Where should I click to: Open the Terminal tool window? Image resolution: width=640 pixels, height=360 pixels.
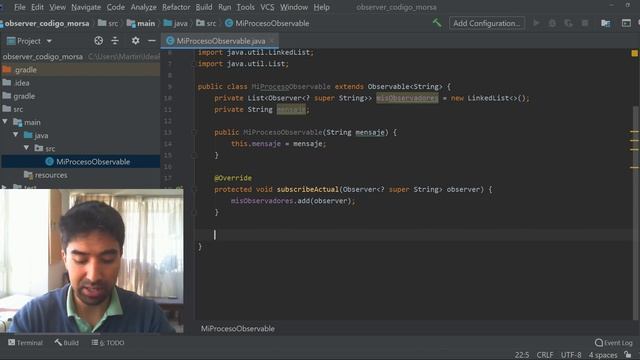25,342
